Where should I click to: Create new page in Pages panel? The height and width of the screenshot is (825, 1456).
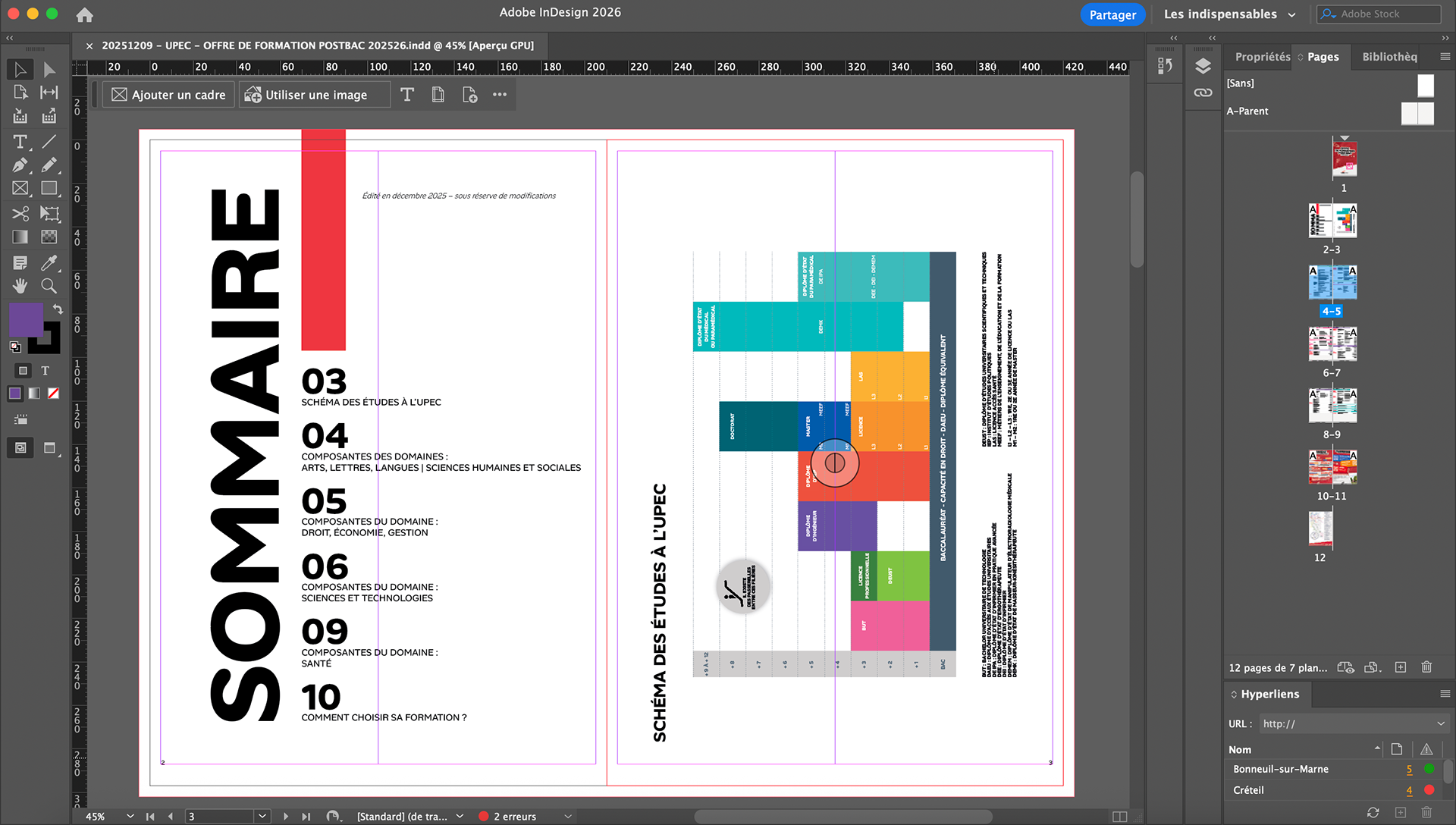1401,667
